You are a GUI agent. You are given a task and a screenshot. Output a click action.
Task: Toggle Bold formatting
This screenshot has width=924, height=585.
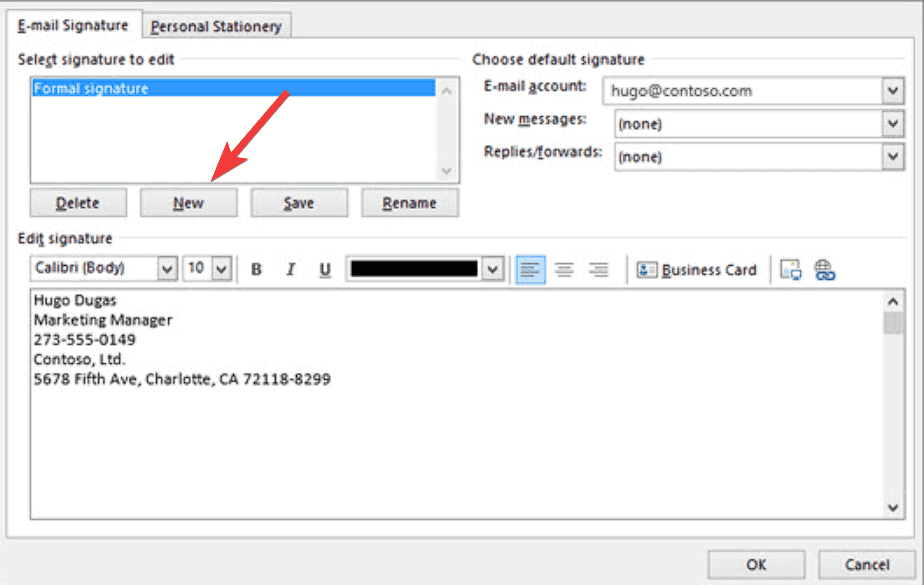[256, 269]
